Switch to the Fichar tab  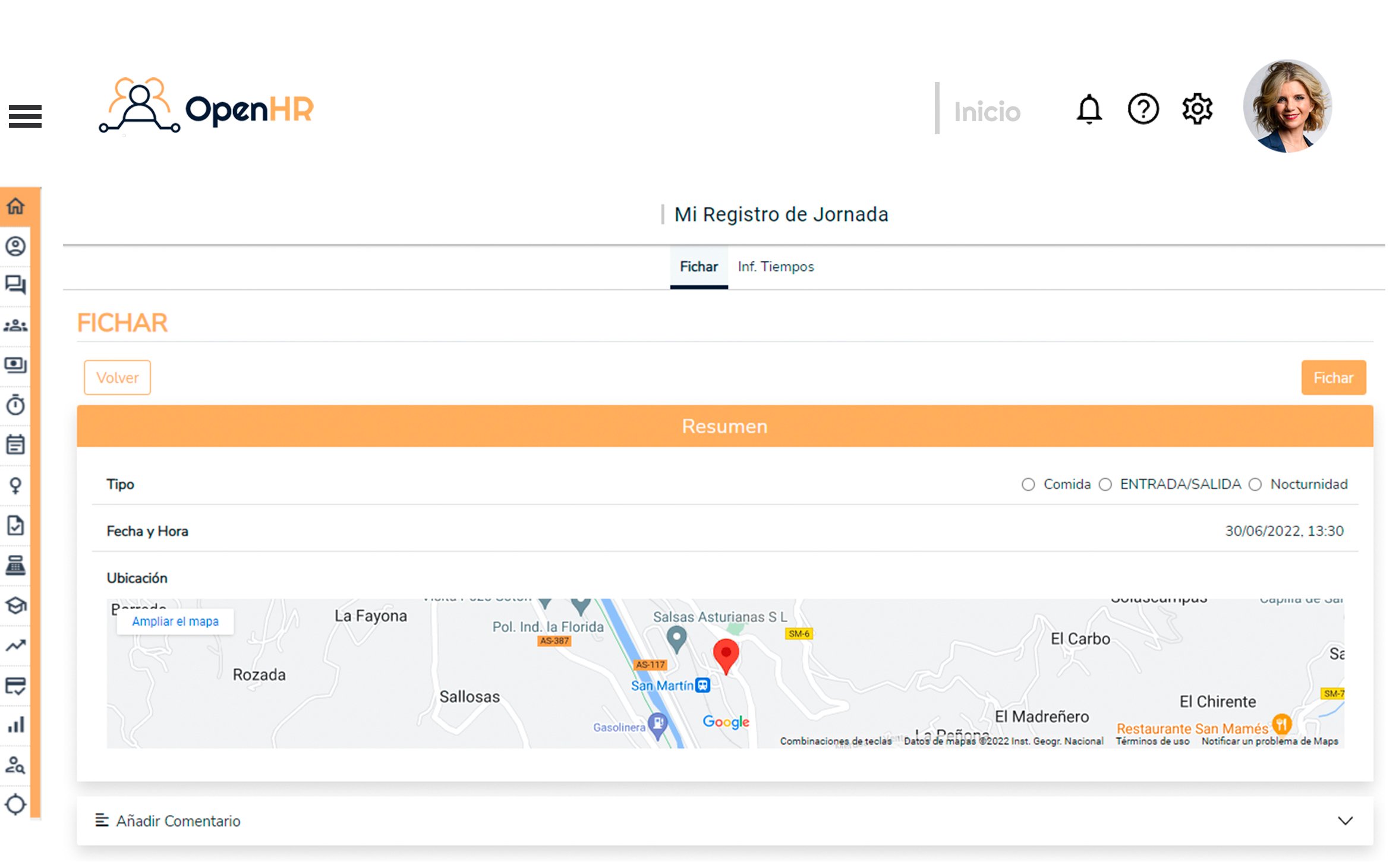tap(698, 267)
